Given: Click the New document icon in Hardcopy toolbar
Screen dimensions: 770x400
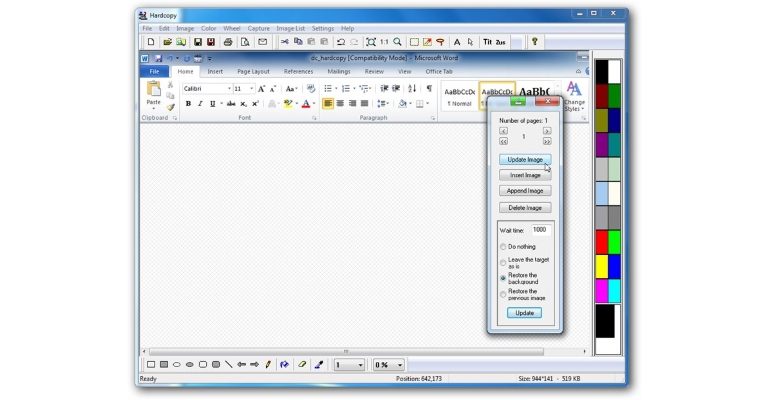Looking at the screenshot, I should (x=150, y=42).
